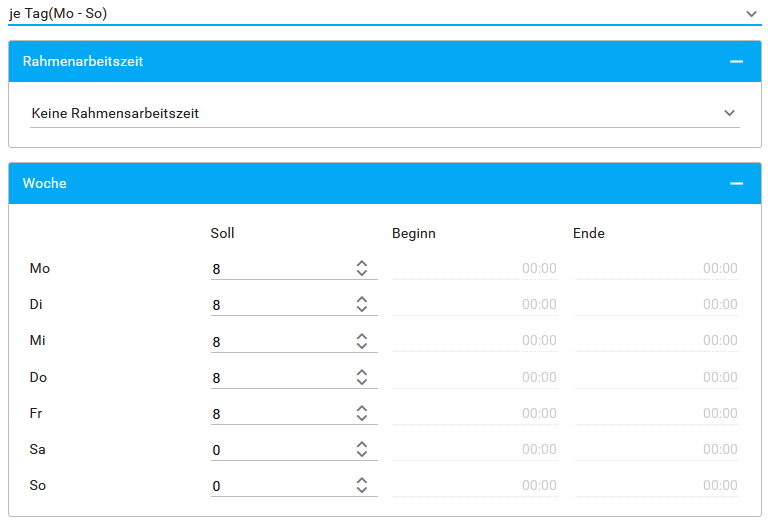768x522 pixels.
Task: Click the Beginn time field for Sa
Action: tap(475, 449)
